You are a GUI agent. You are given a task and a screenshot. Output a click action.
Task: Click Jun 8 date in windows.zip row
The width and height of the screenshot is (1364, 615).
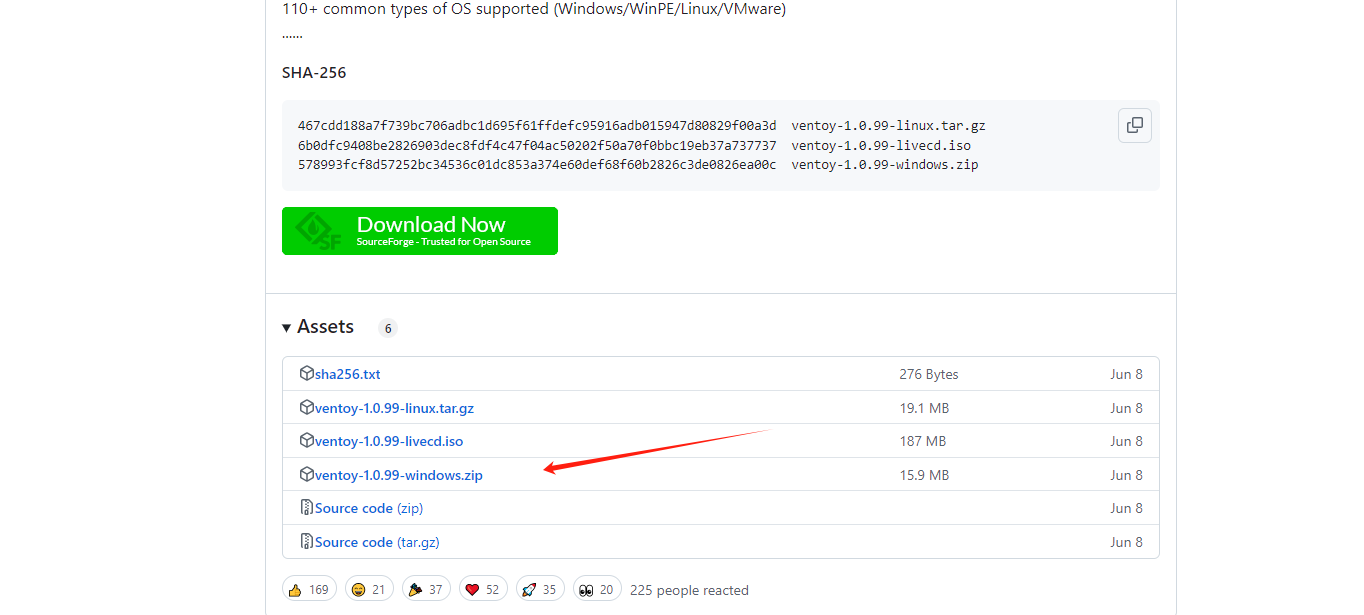[1126, 475]
